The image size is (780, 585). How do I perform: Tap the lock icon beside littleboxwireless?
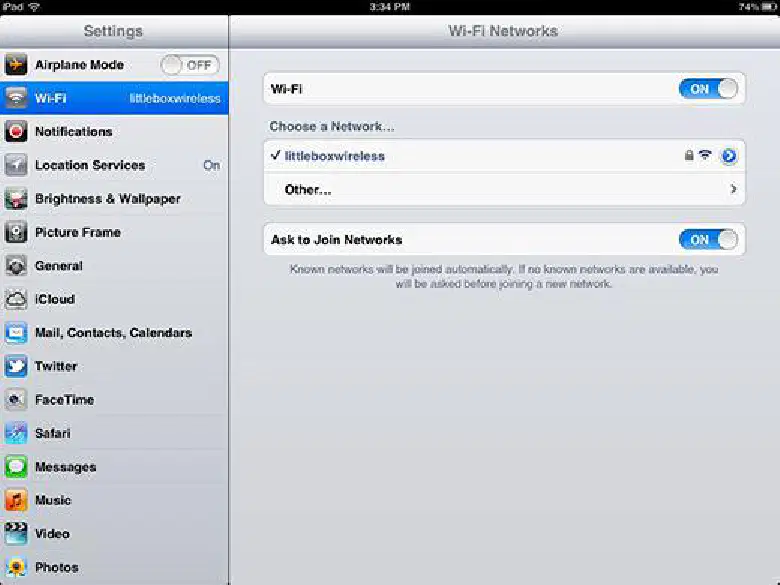click(x=689, y=155)
